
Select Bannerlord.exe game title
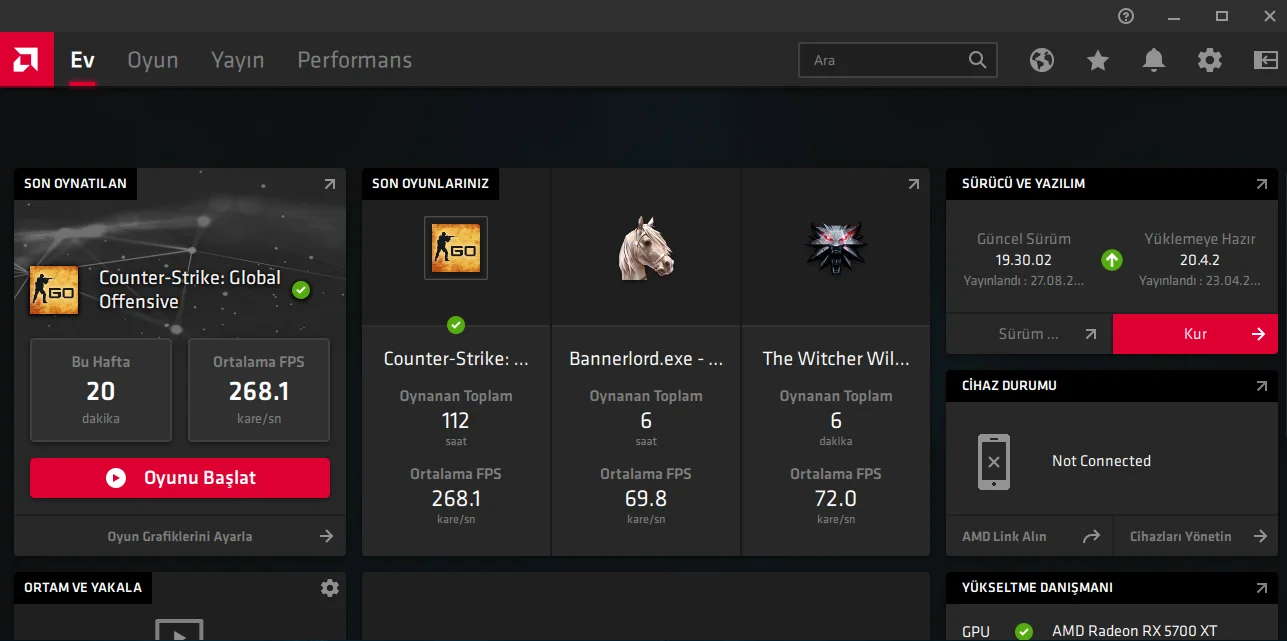(x=646, y=358)
